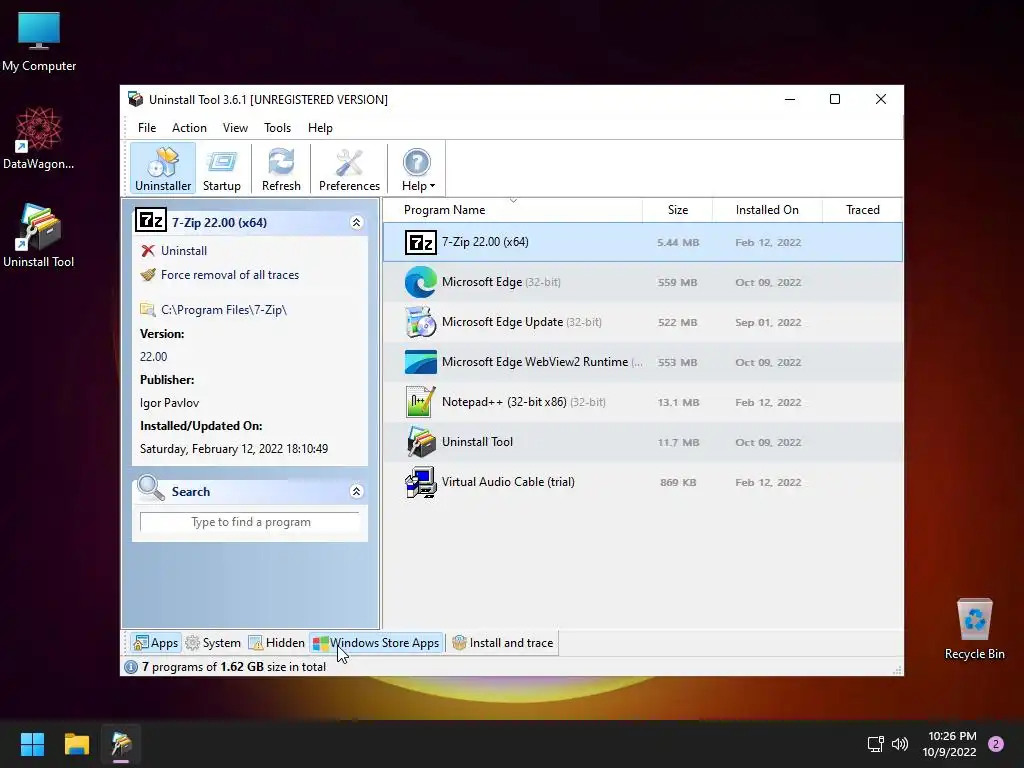Select Virtual Audio Cable (trial) entry

(508, 482)
